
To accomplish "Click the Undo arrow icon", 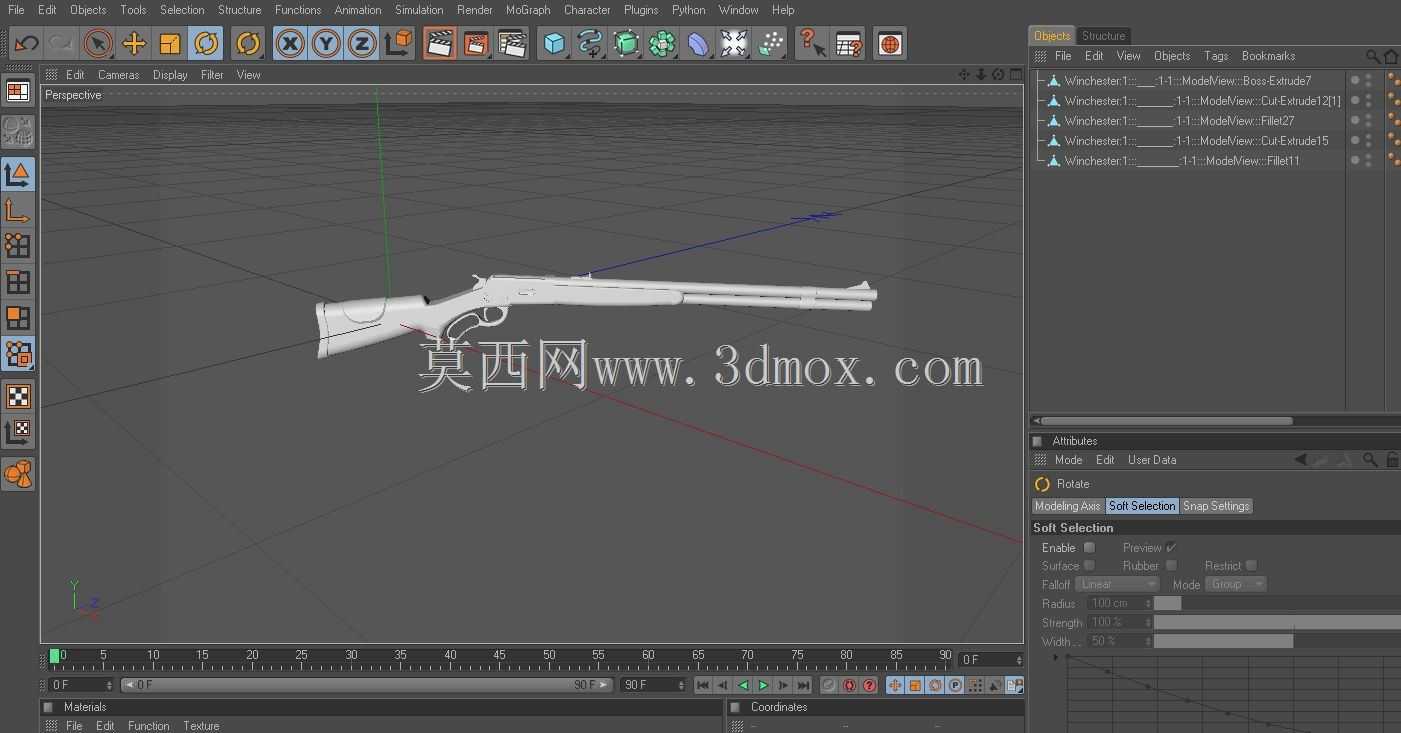I will pos(26,43).
